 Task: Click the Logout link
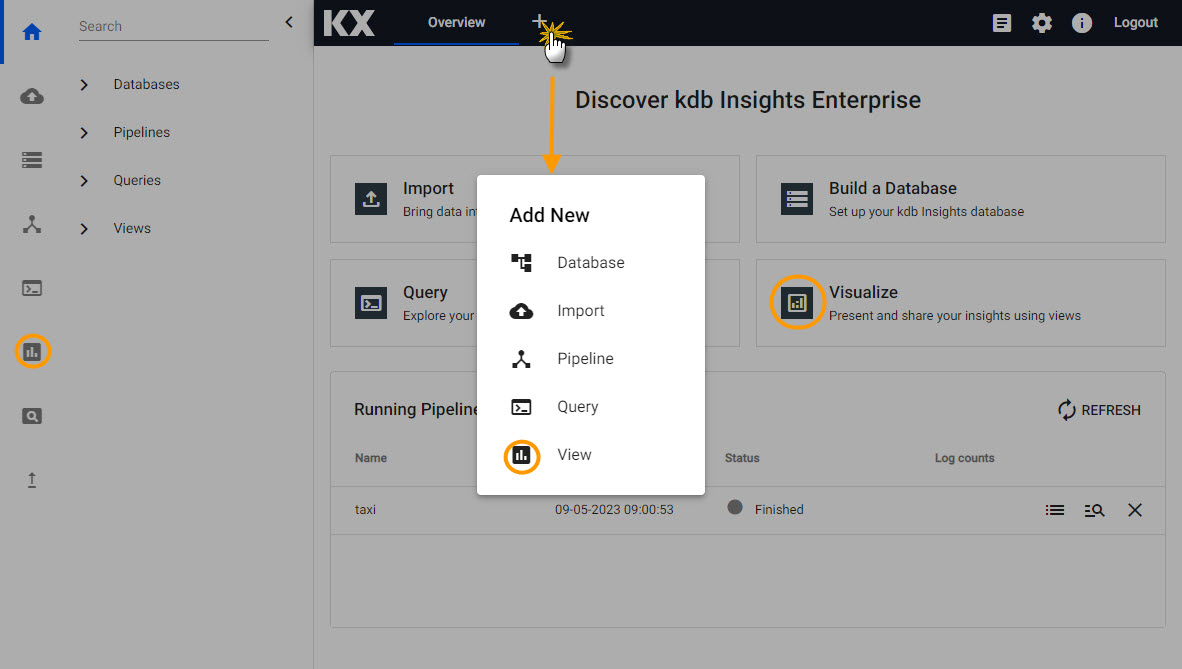click(x=1135, y=23)
